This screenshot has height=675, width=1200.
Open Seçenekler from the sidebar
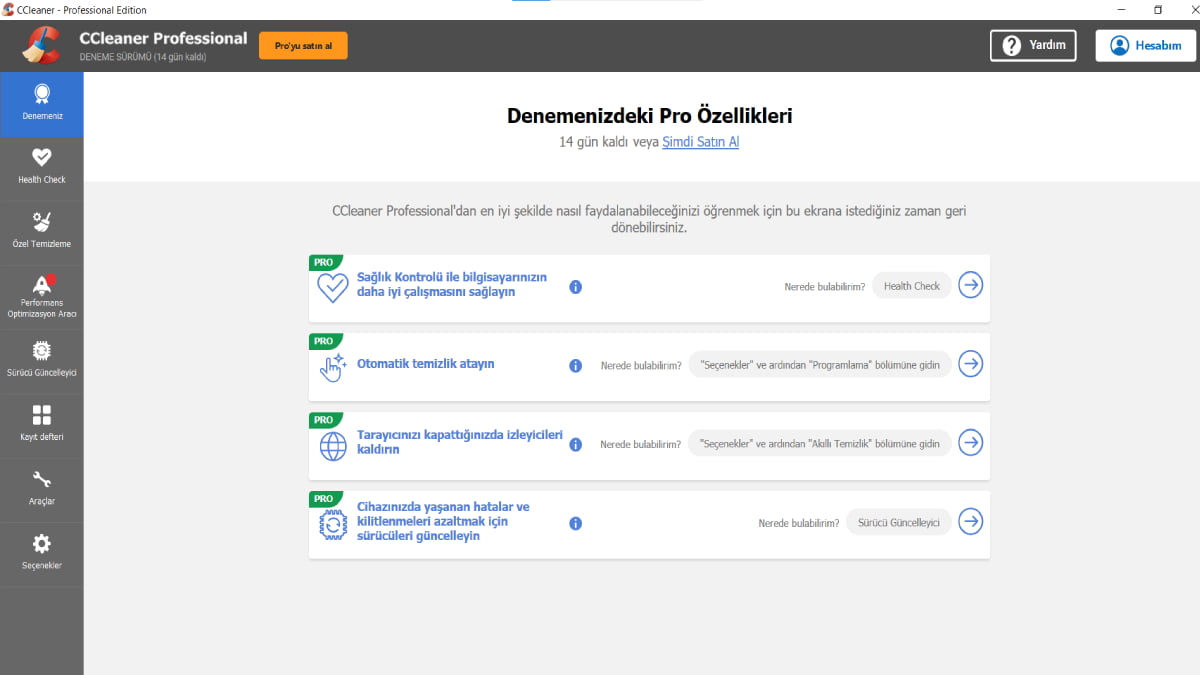click(x=41, y=553)
